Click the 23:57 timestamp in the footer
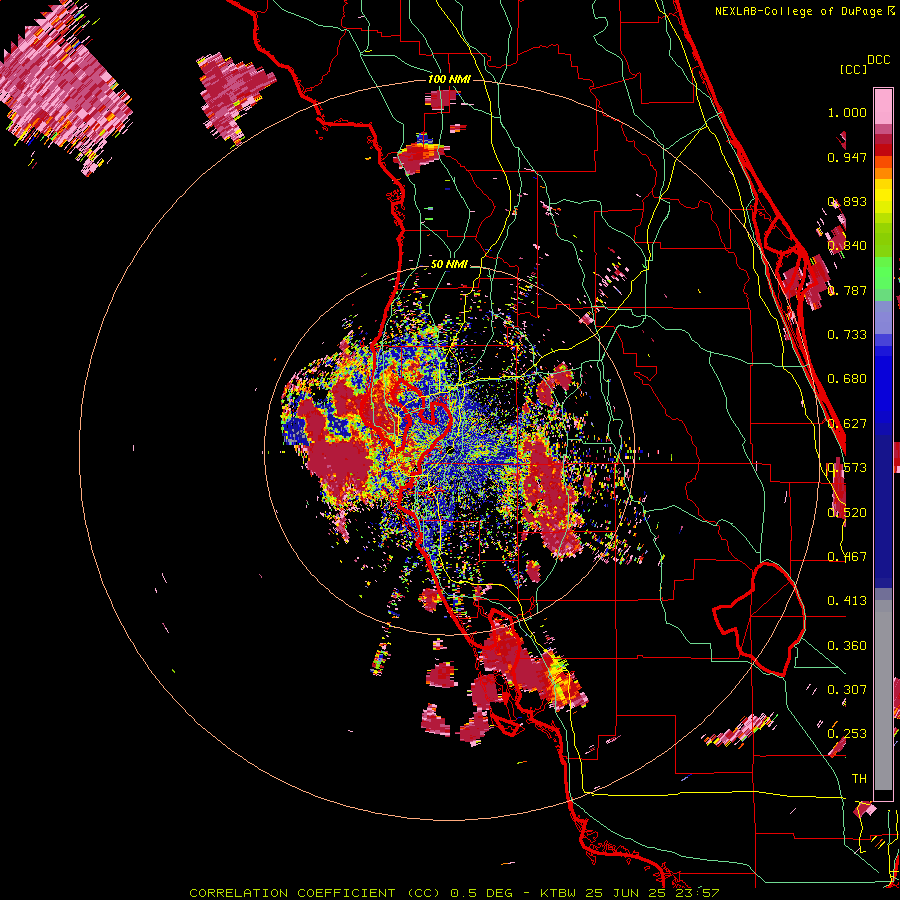 point(698,893)
